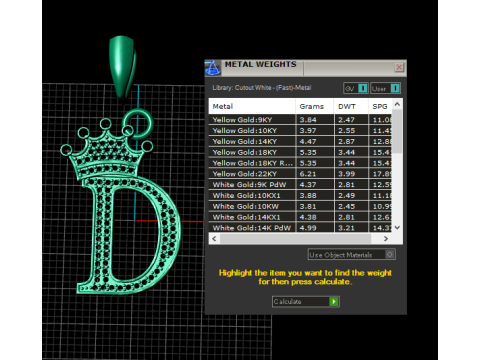Click the Metal column header

coord(252,106)
